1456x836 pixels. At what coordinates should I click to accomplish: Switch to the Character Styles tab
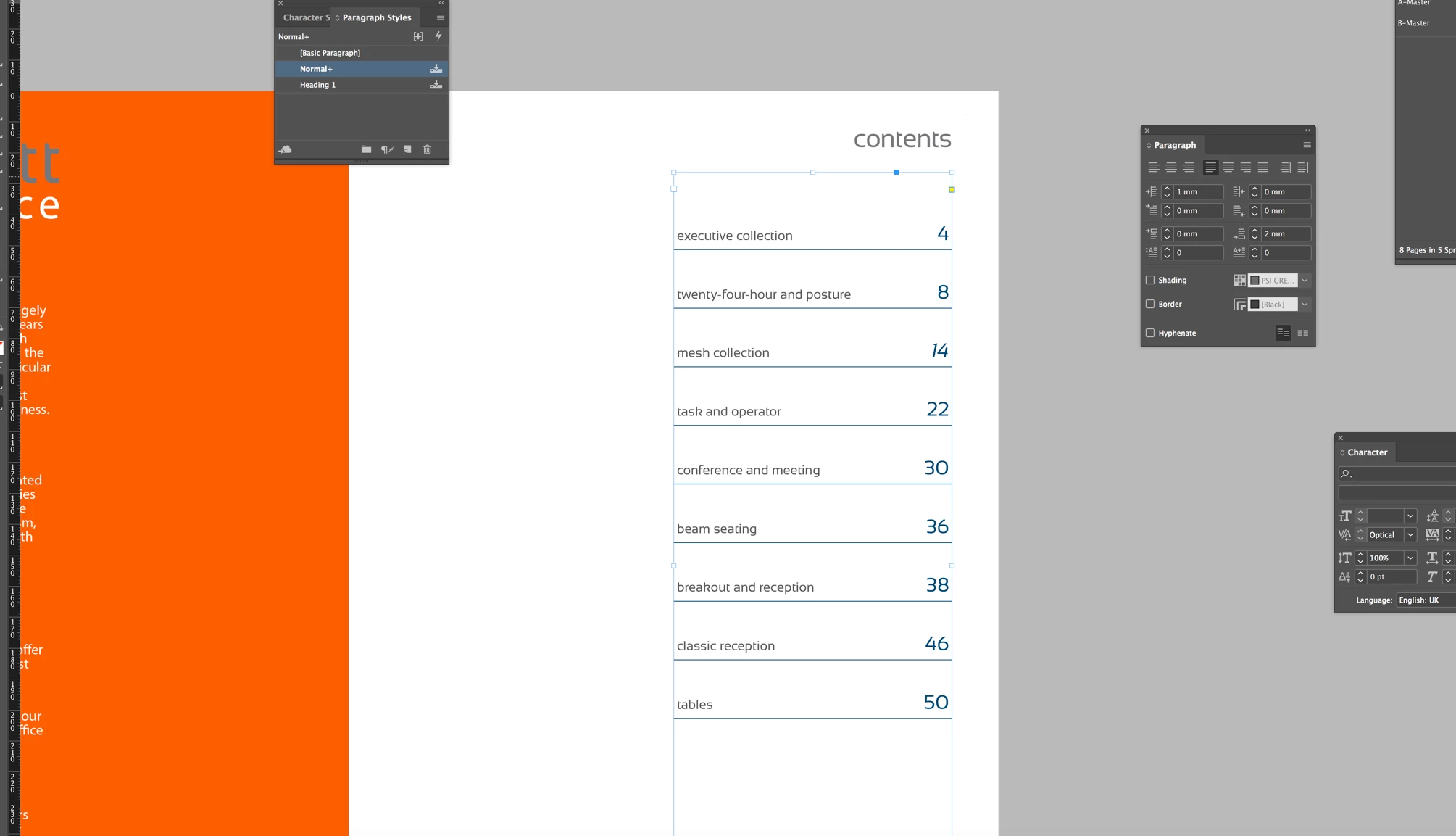click(305, 17)
